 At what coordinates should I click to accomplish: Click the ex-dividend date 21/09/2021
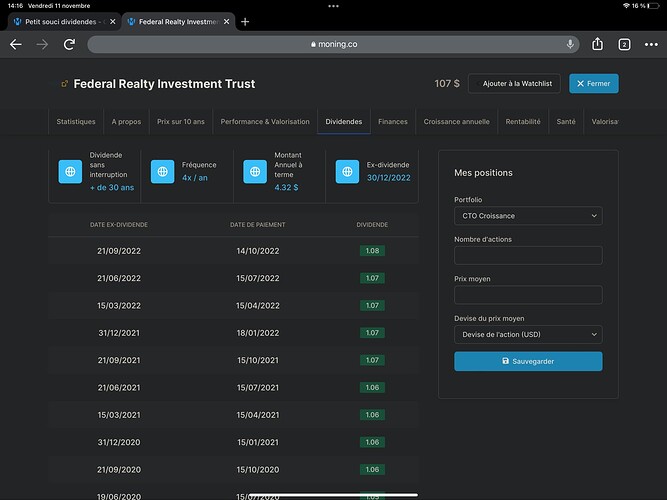[119, 360]
